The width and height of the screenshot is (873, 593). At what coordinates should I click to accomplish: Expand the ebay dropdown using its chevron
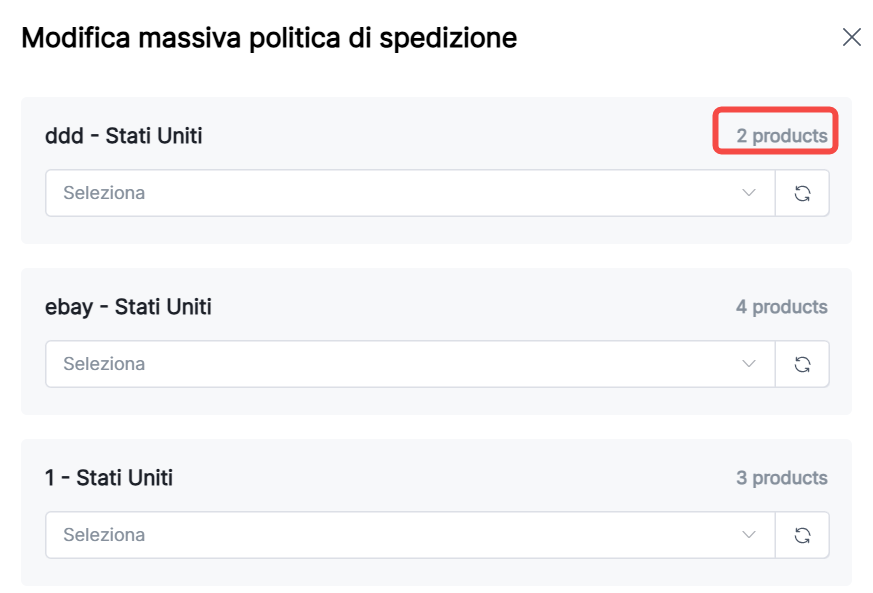pyautogui.click(x=749, y=364)
